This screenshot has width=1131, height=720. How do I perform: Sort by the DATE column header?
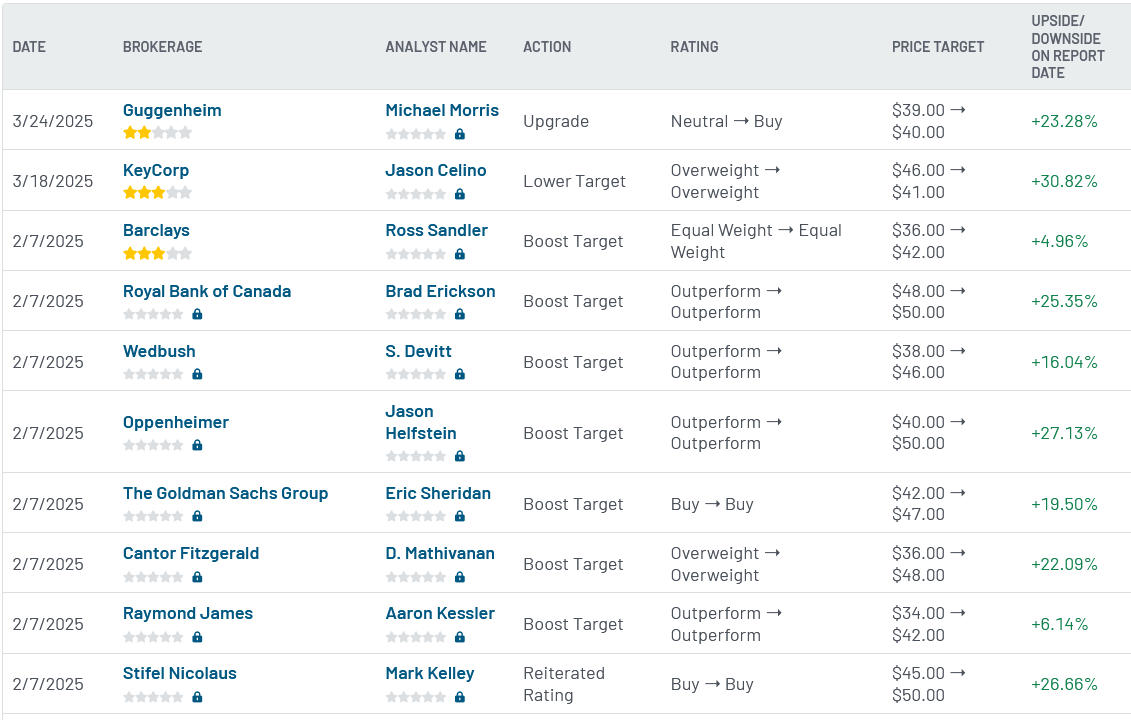tap(29, 47)
